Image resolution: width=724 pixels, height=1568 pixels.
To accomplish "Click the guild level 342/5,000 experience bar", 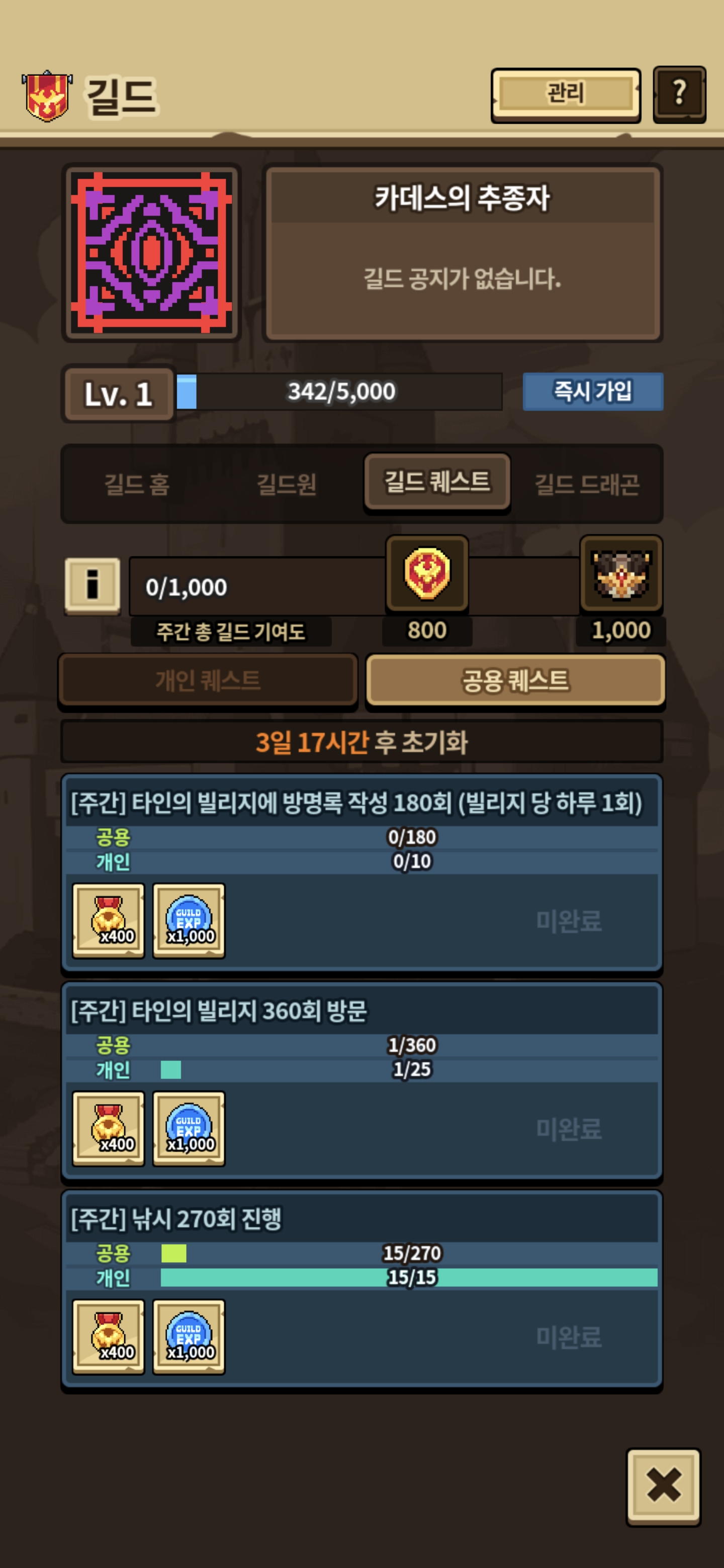I will pyautogui.click(x=339, y=391).
